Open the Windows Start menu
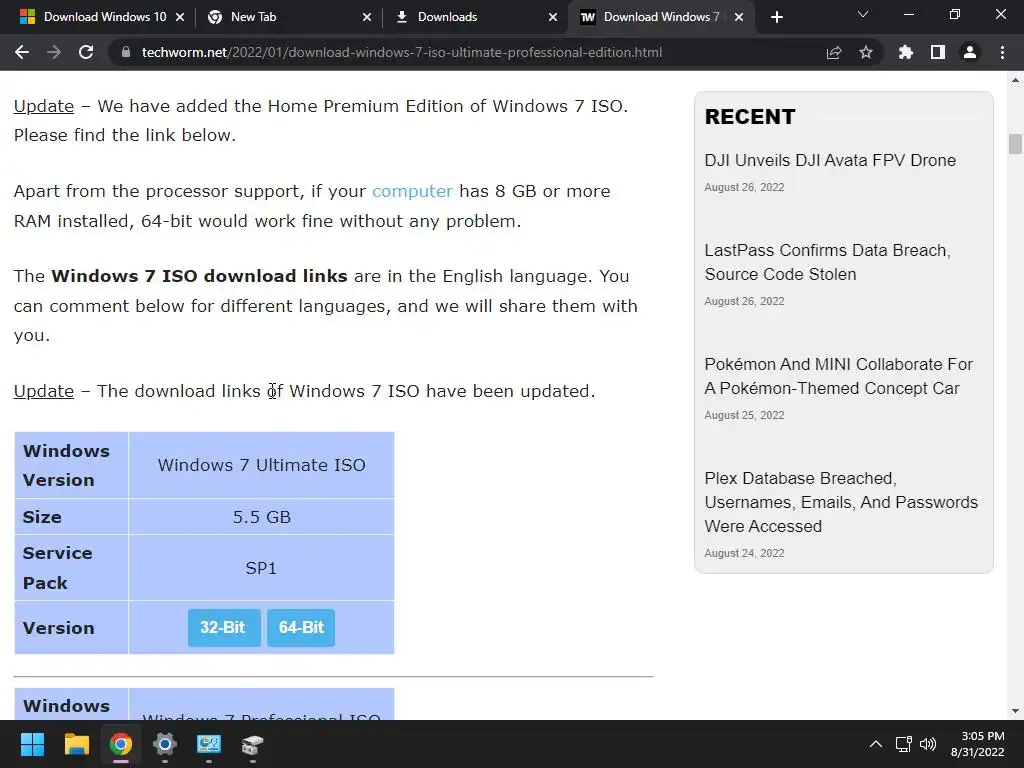The height and width of the screenshot is (768, 1024). click(x=32, y=744)
